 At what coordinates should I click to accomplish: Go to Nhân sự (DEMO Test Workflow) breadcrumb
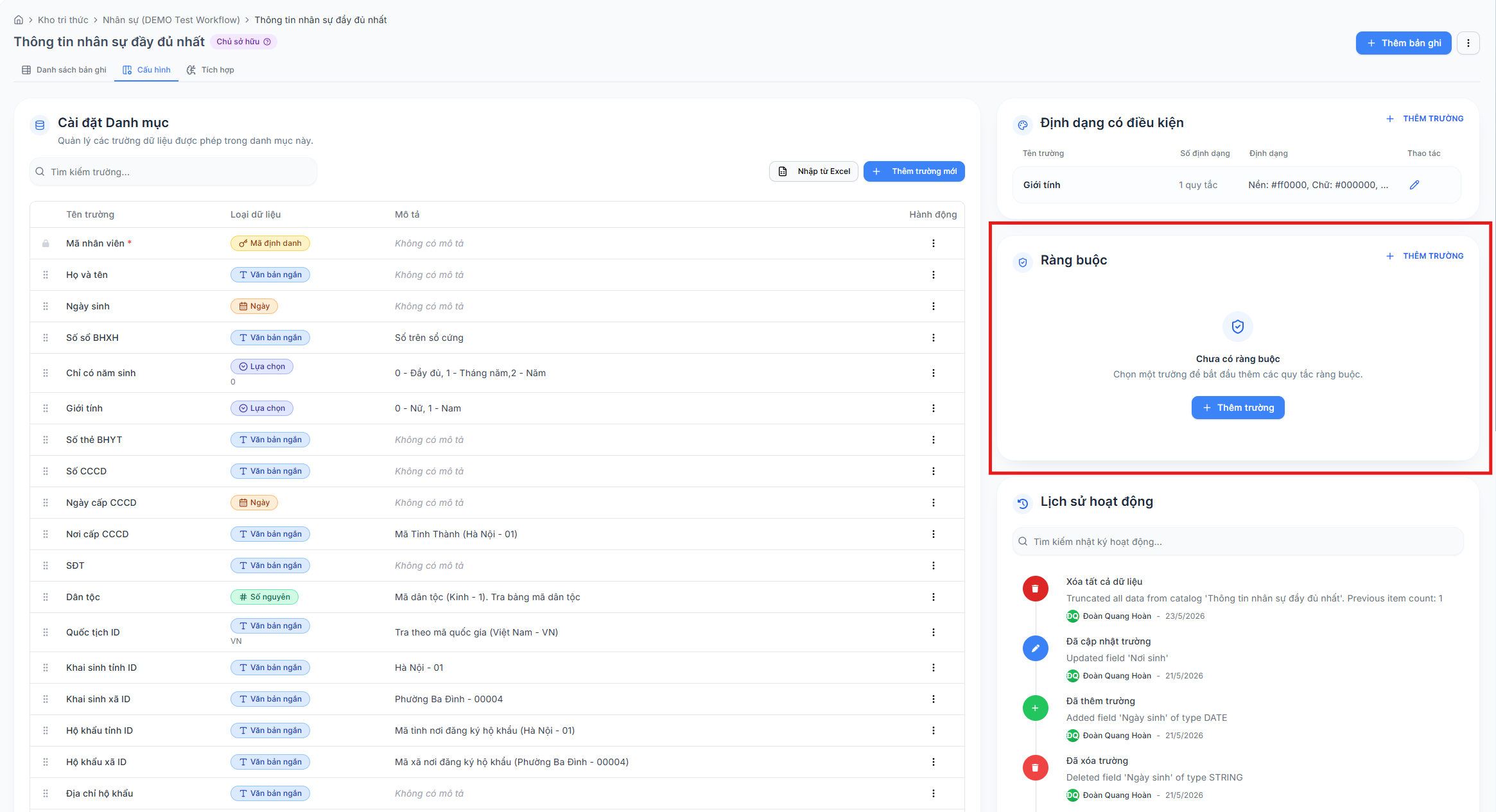click(x=171, y=20)
